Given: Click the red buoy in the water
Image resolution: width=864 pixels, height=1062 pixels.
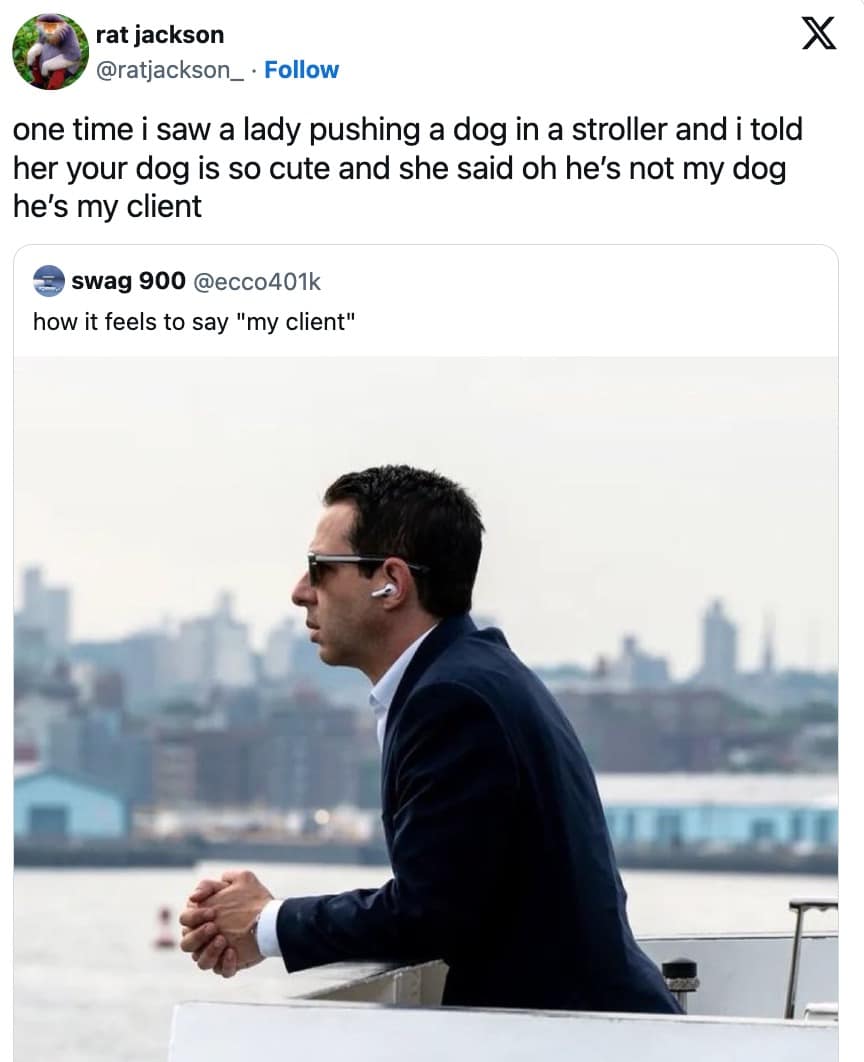Looking at the screenshot, I should click(x=165, y=928).
